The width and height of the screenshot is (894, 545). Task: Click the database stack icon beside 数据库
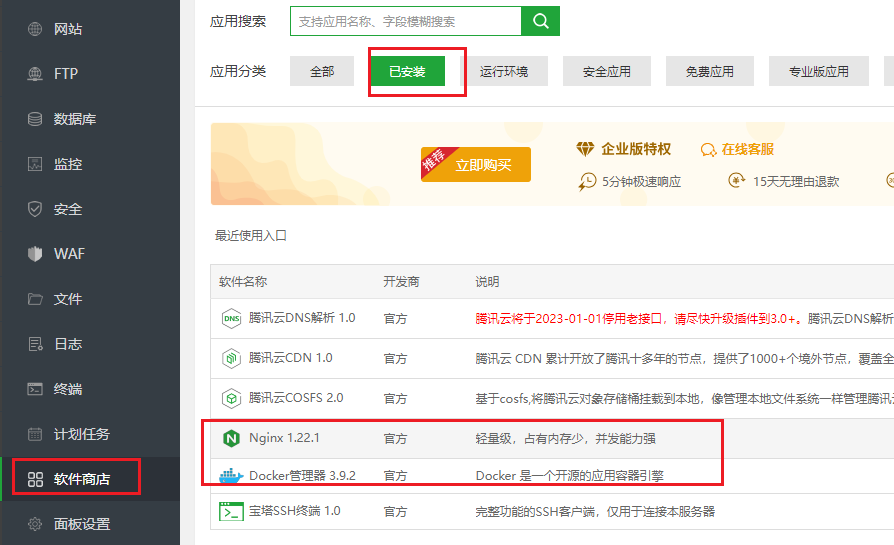[35, 119]
